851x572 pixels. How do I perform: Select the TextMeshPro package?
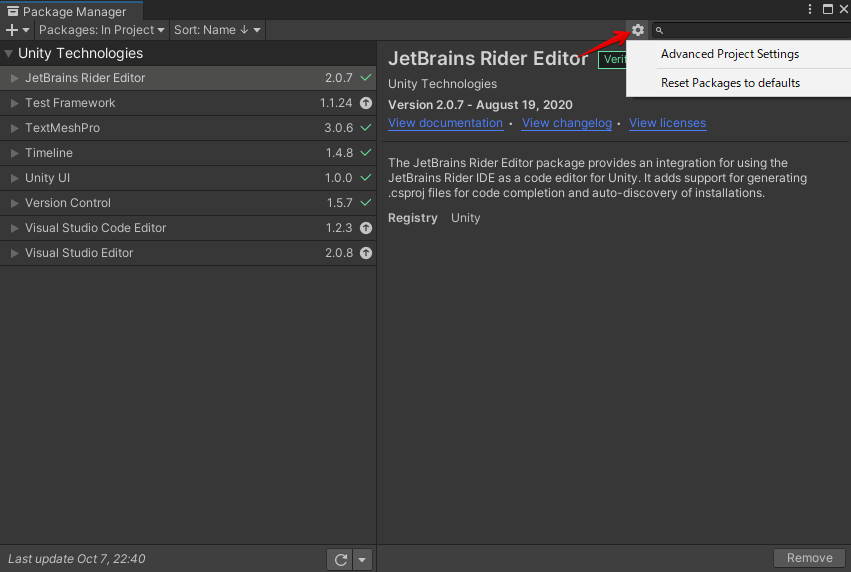[x=188, y=128]
